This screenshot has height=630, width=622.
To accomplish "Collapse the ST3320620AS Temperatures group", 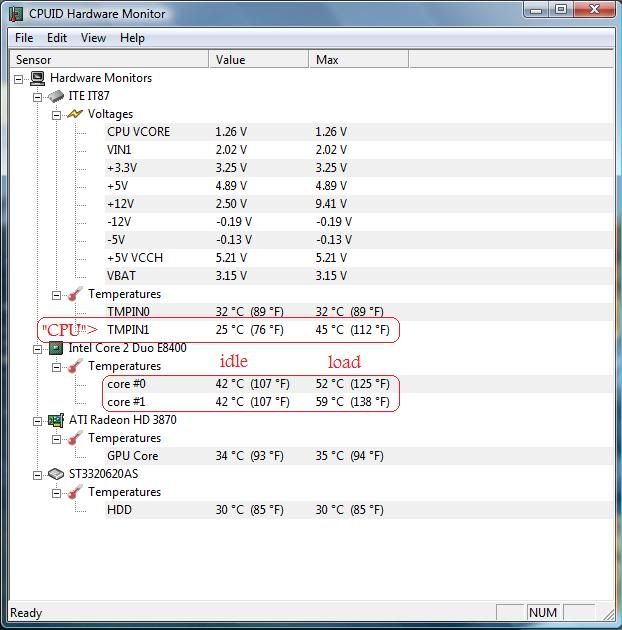I will 56,493.
